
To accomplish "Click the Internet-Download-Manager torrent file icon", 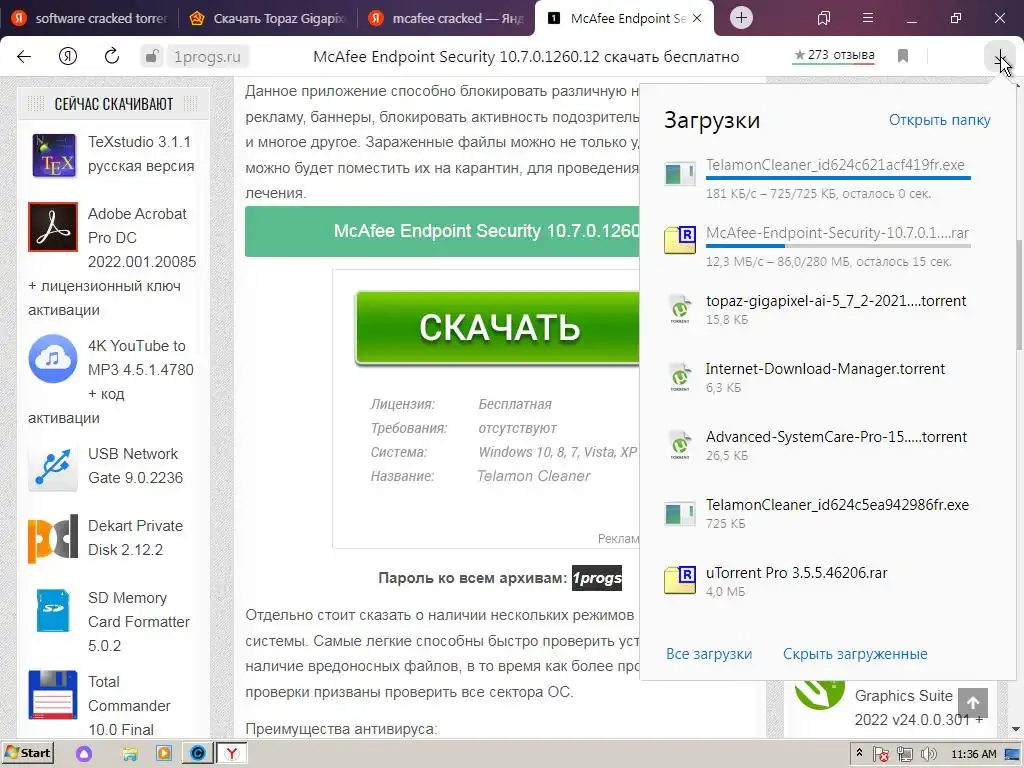I will [680, 376].
